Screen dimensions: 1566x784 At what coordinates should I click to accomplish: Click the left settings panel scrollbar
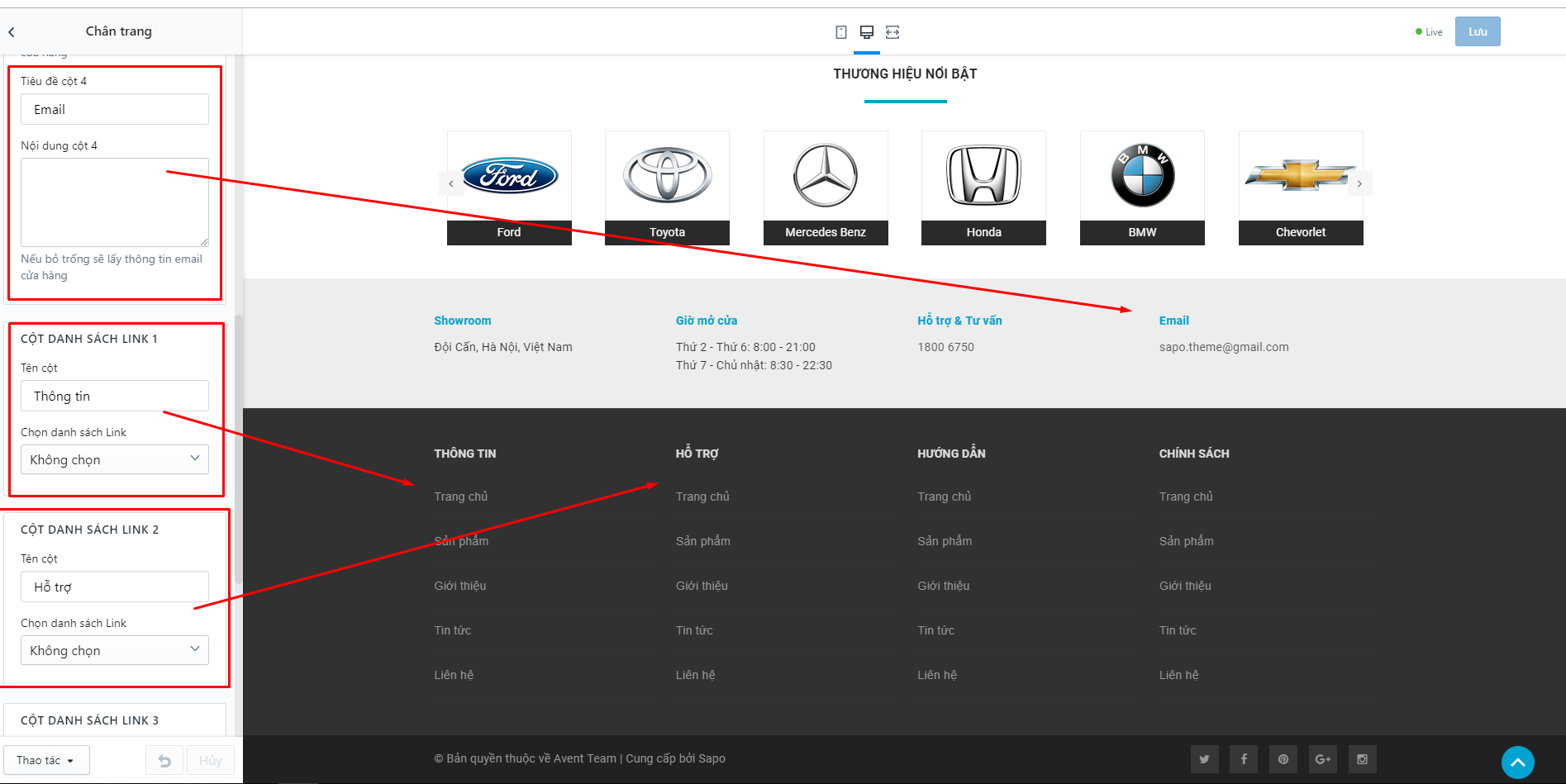tap(239, 450)
